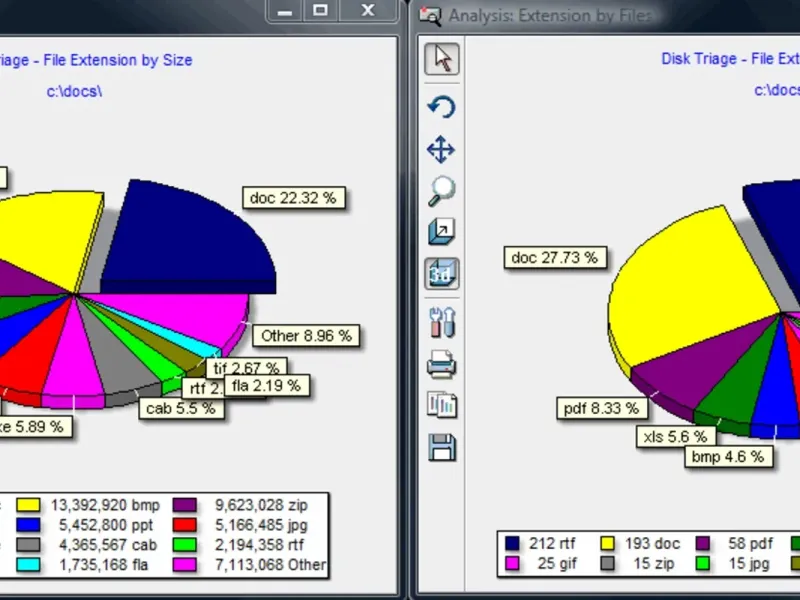Click the 15 jpg legend text

point(749,563)
